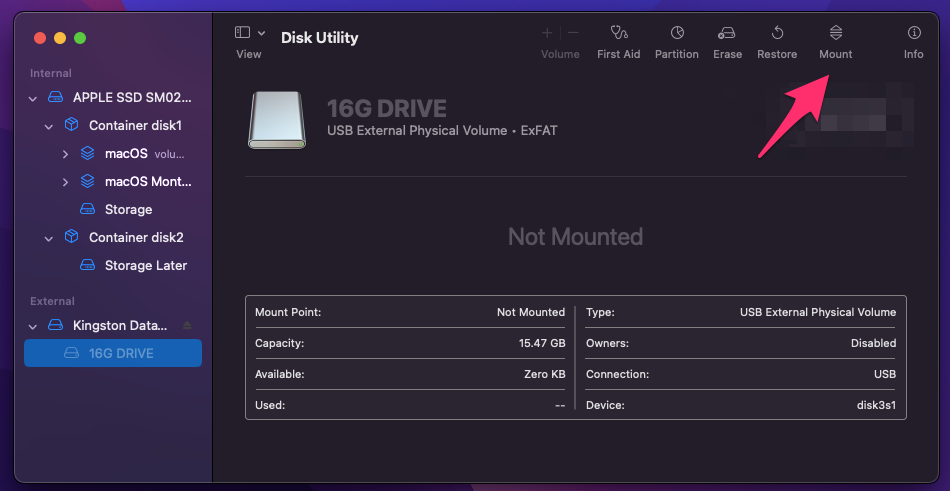Open the View sidebar menu icon
This screenshot has height=491, width=950.
(x=242, y=32)
